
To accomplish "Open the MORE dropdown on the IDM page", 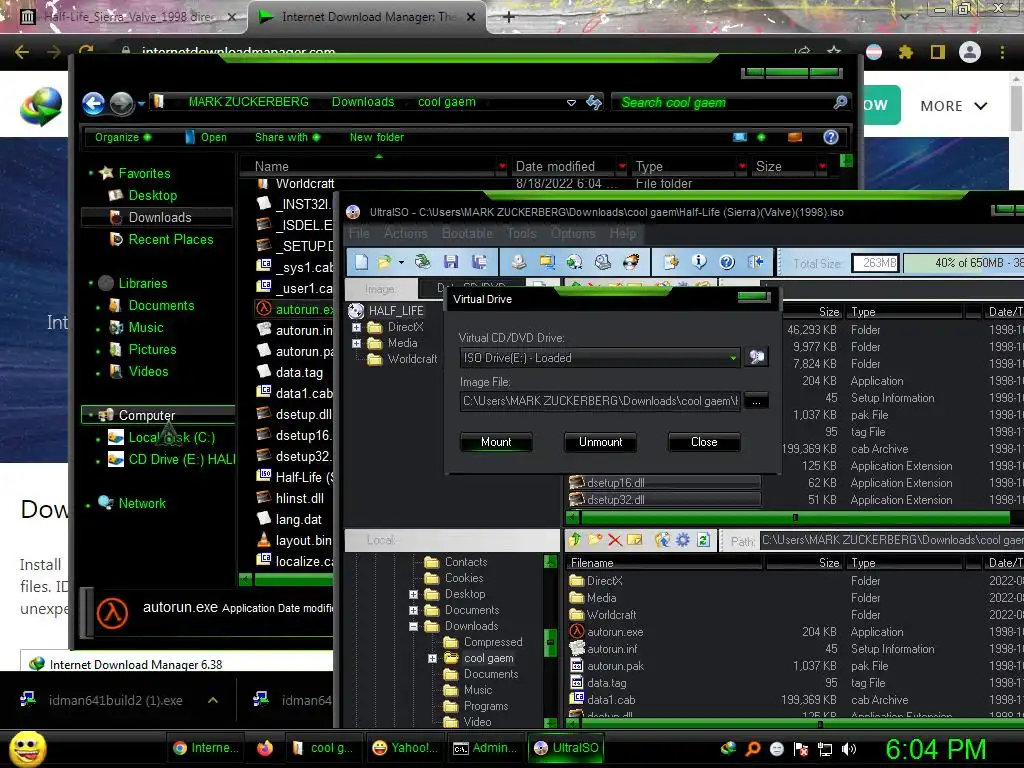I will click(953, 106).
